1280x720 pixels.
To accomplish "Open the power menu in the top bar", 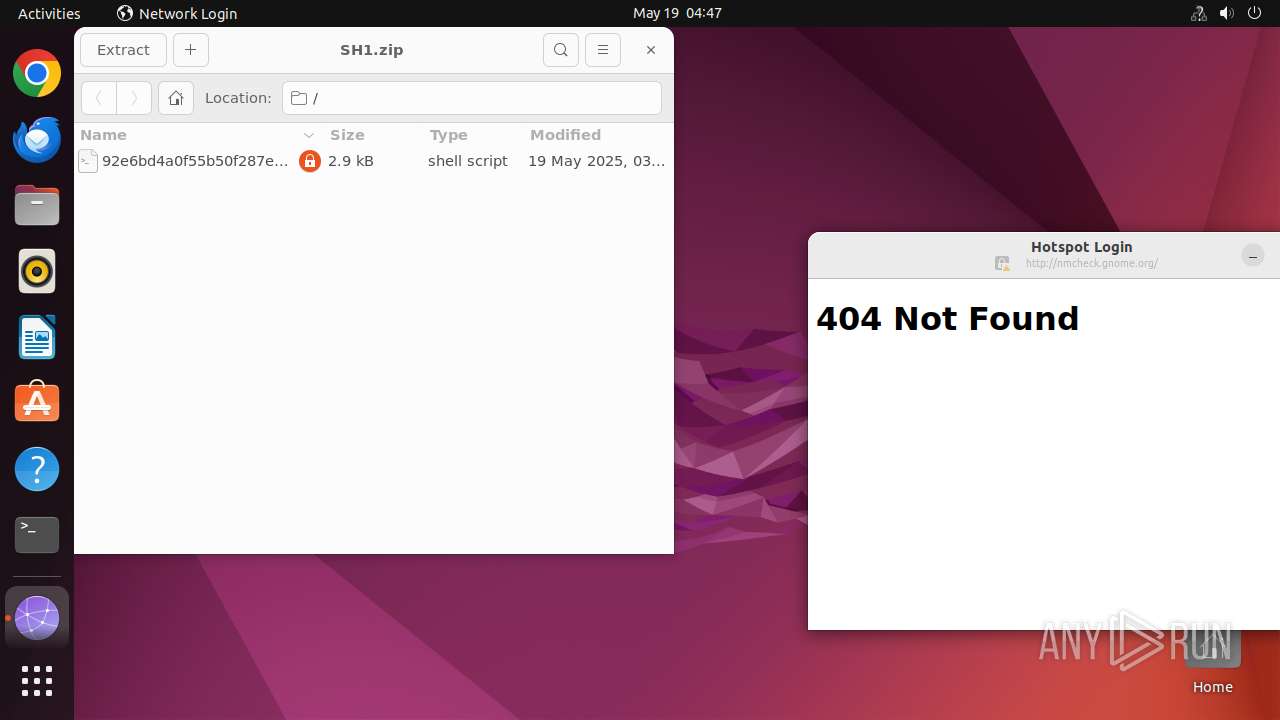I will (x=1255, y=14).
